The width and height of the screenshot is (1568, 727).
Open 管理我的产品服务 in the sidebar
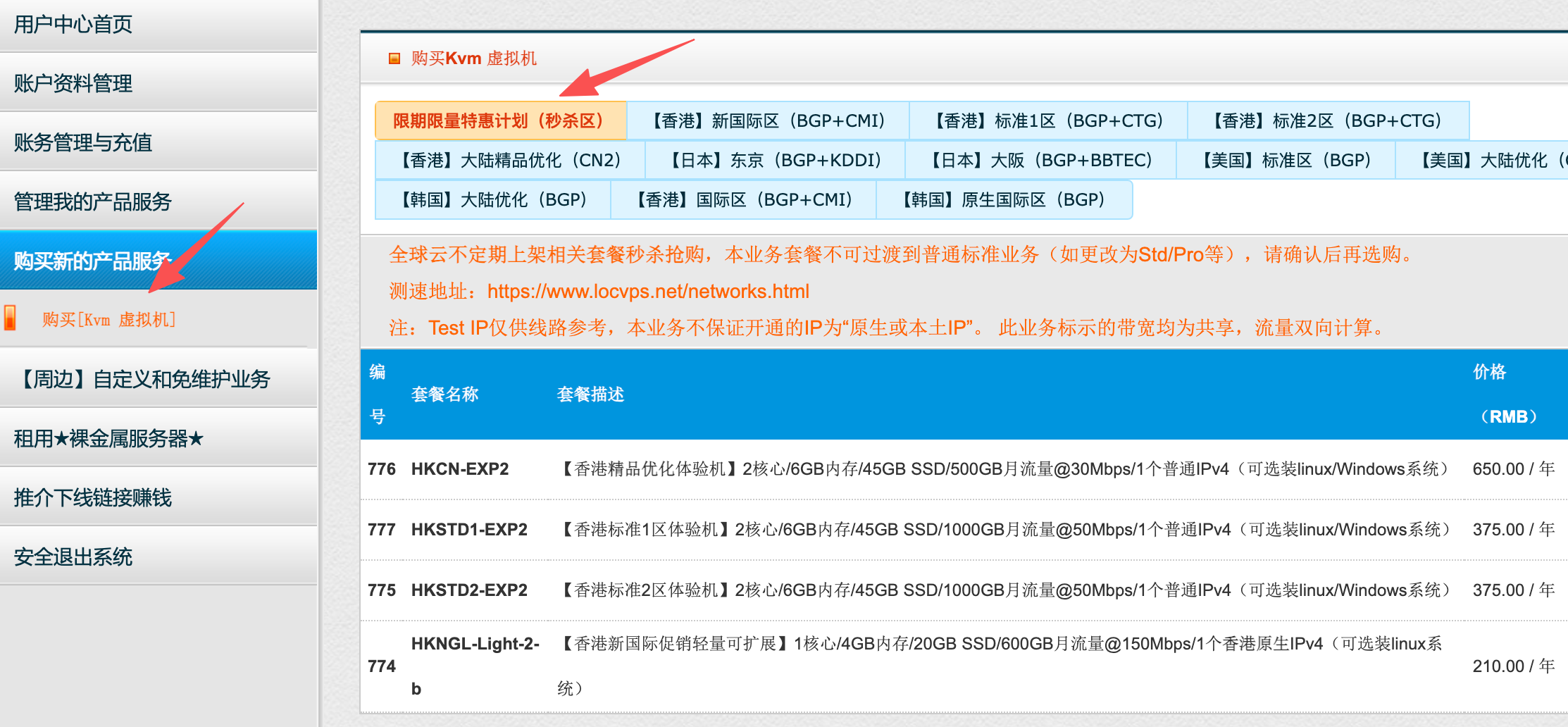[93, 202]
